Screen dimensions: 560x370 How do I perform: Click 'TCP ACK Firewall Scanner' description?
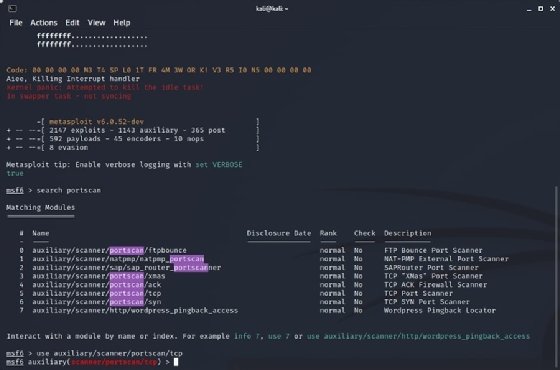tap(435, 285)
